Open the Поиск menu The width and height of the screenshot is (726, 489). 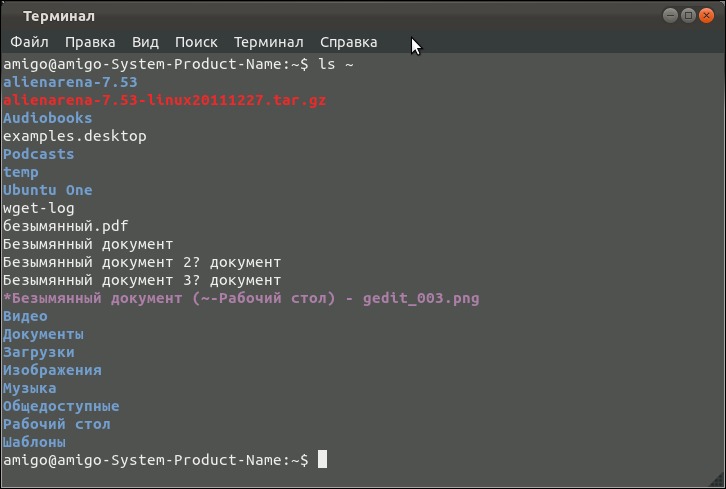(196, 42)
